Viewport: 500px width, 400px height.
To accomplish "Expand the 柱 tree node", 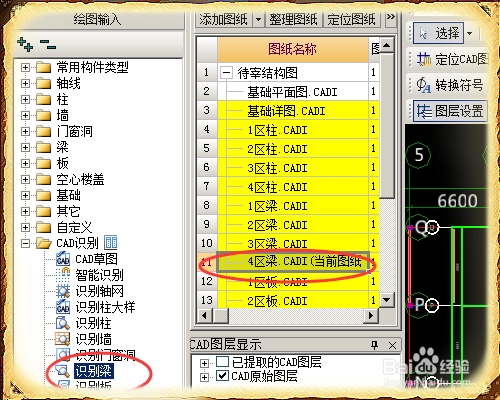I will 25,99.
